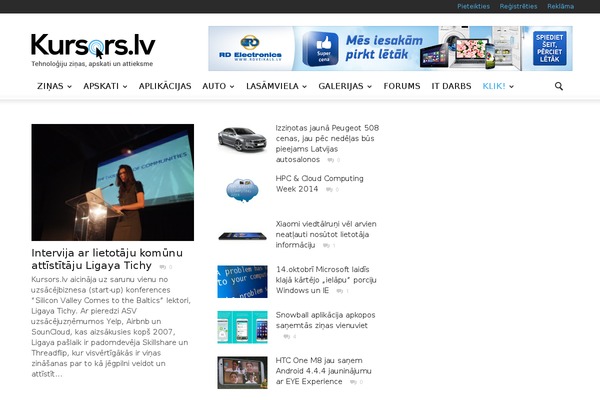Open the ZIŅAS menu item
Image resolution: width=600 pixels, height=400 pixels.
(50, 86)
